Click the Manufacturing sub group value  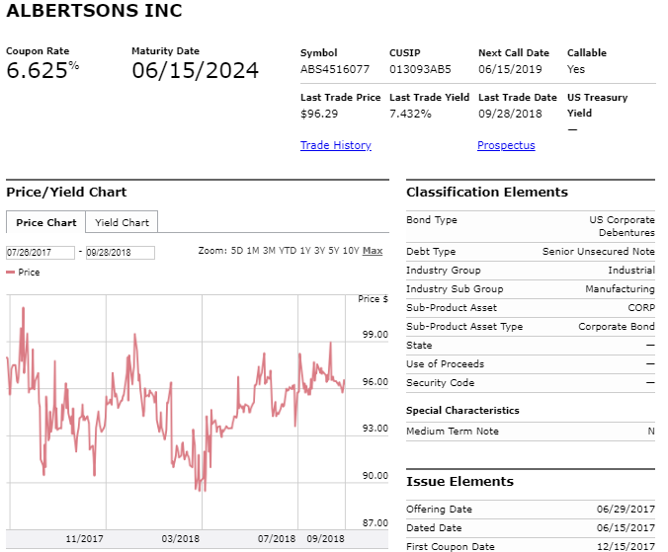pyautogui.click(x=620, y=289)
